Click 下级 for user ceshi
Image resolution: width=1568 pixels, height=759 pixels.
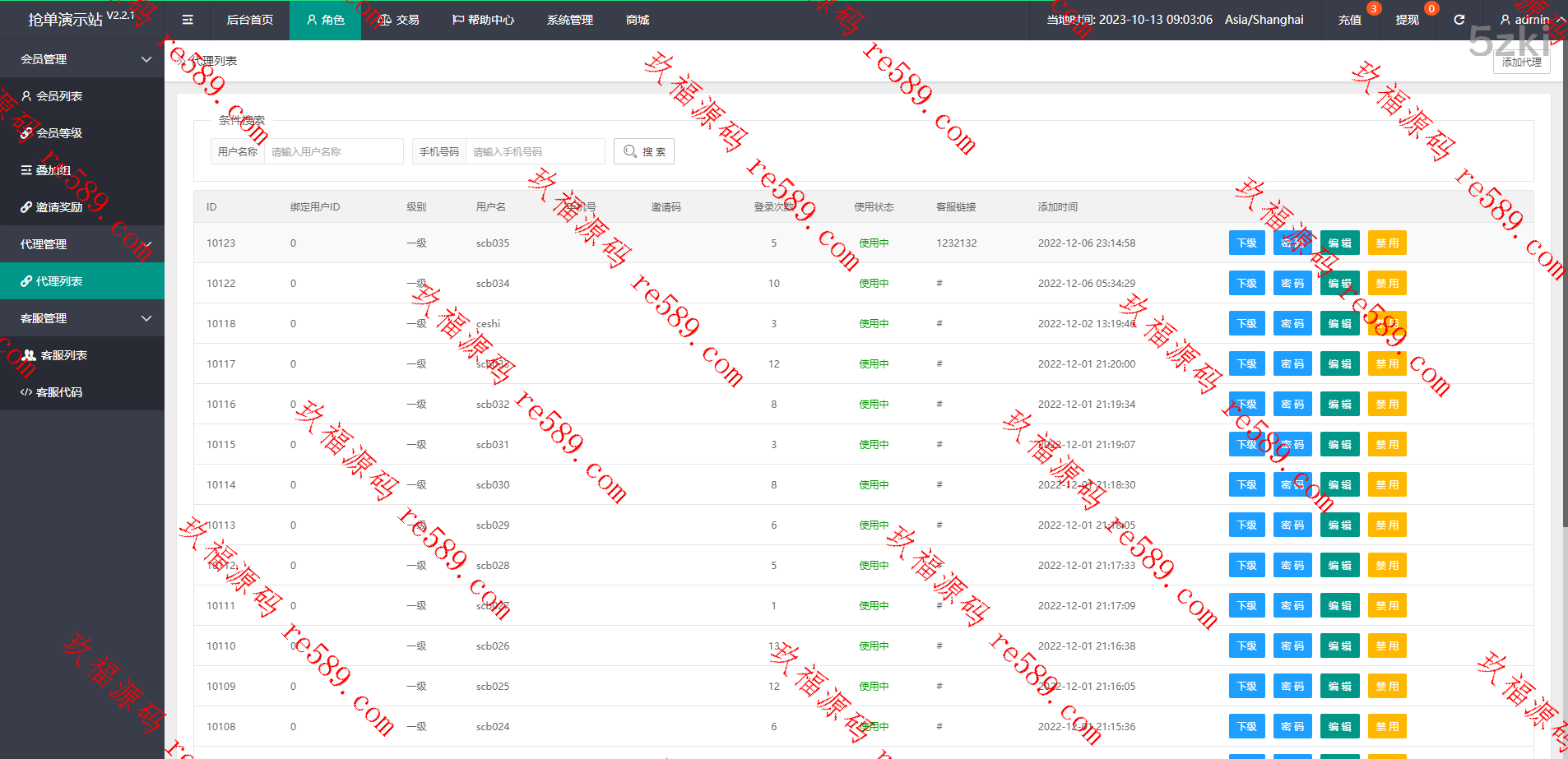pos(1246,324)
